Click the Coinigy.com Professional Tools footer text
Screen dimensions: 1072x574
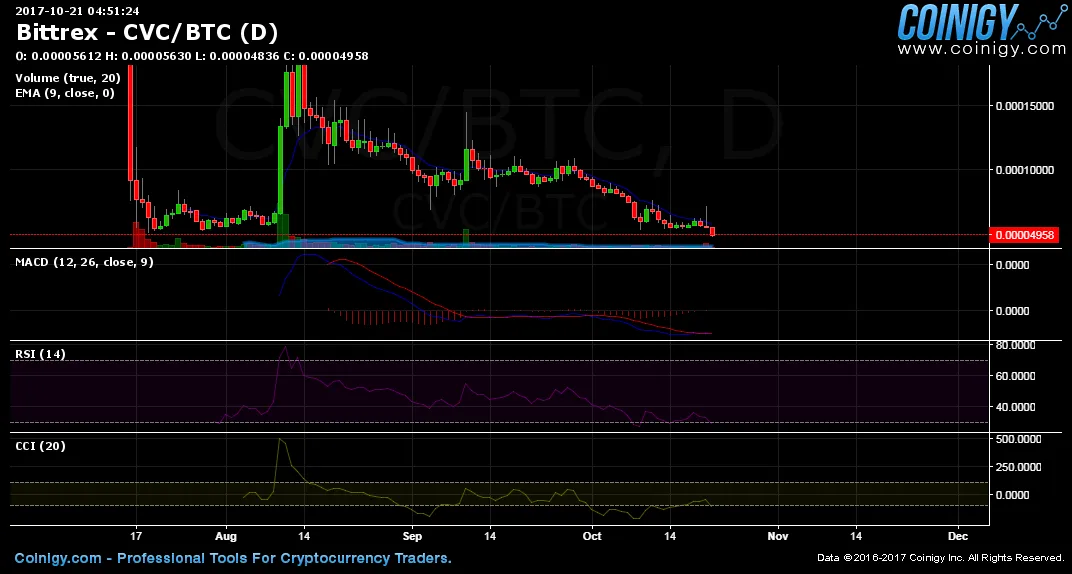(x=233, y=559)
